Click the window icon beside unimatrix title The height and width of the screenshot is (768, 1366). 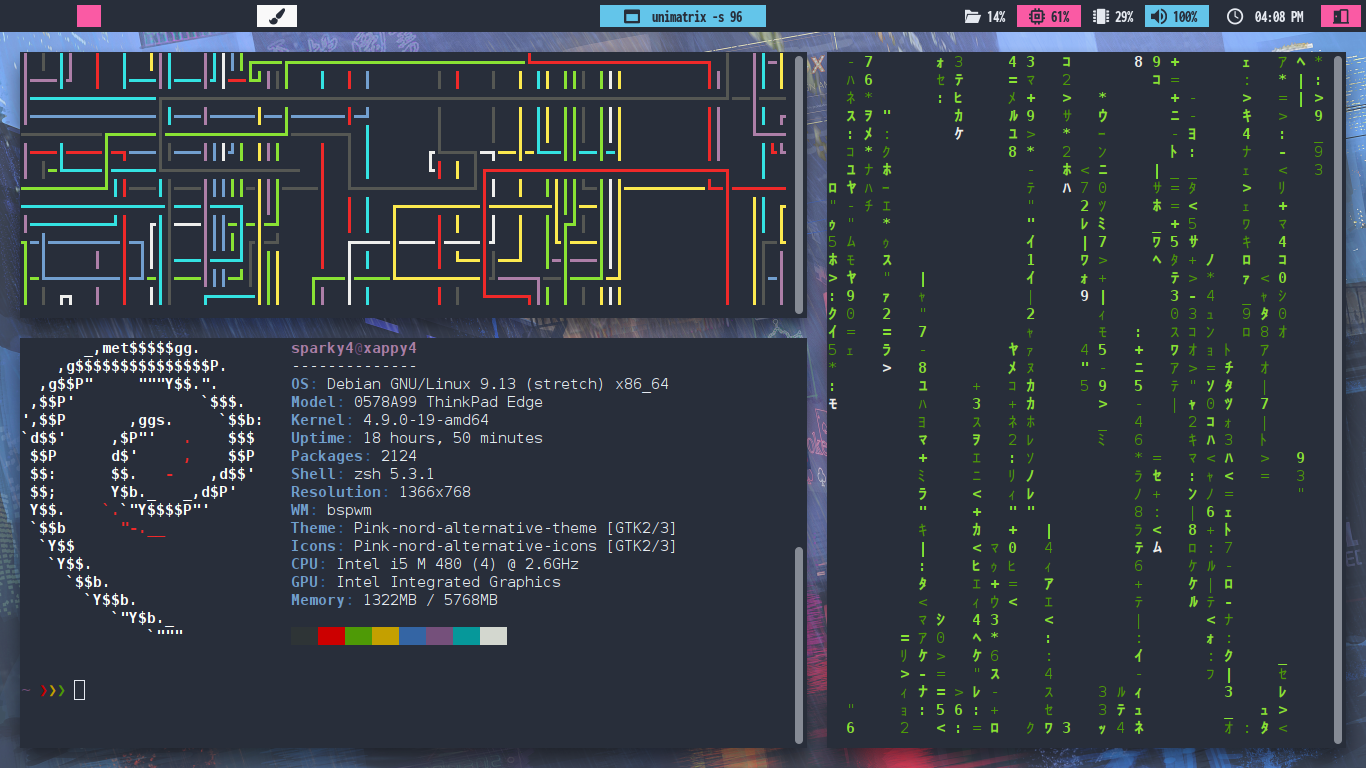click(x=631, y=17)
